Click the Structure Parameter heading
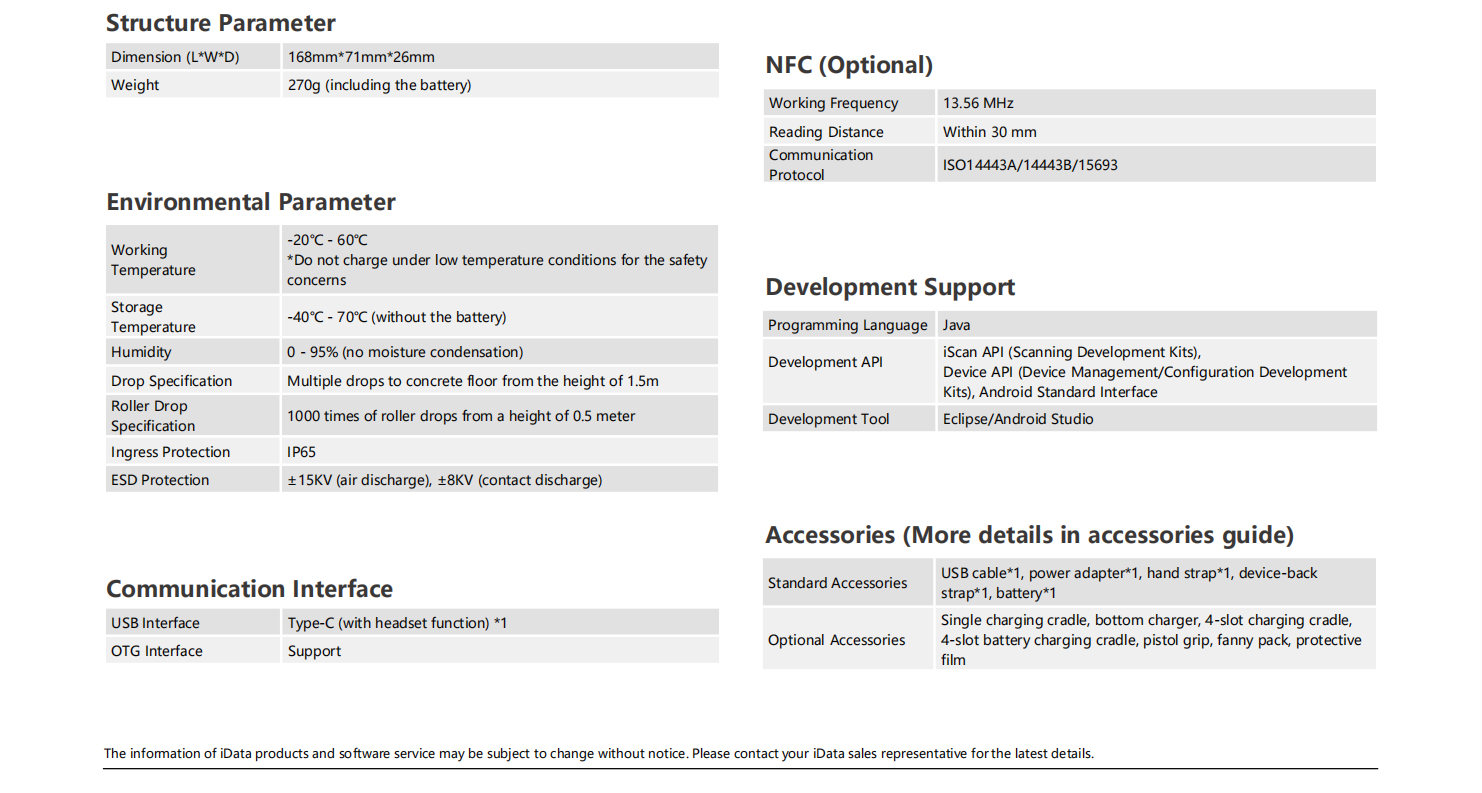This screenshot has height=793, width=1482. pyautogui.click(x=220, y=23)
